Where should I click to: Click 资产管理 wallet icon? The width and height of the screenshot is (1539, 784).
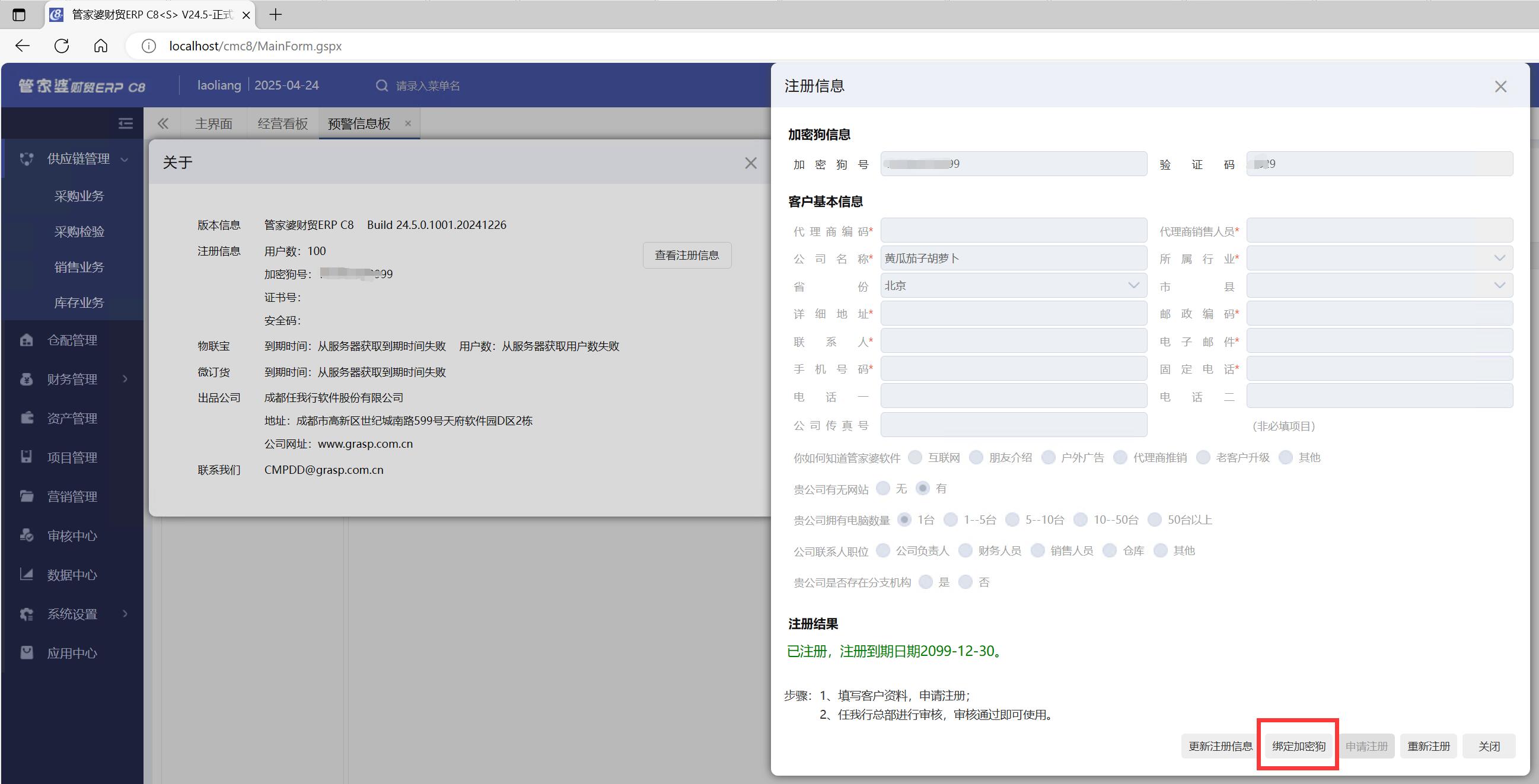tap(26, 418)
